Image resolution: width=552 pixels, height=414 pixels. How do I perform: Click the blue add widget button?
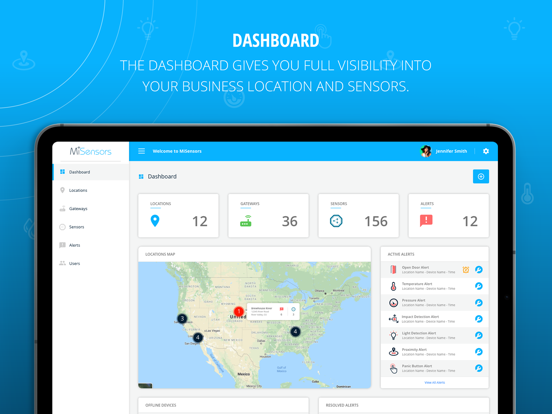(481, 176)
